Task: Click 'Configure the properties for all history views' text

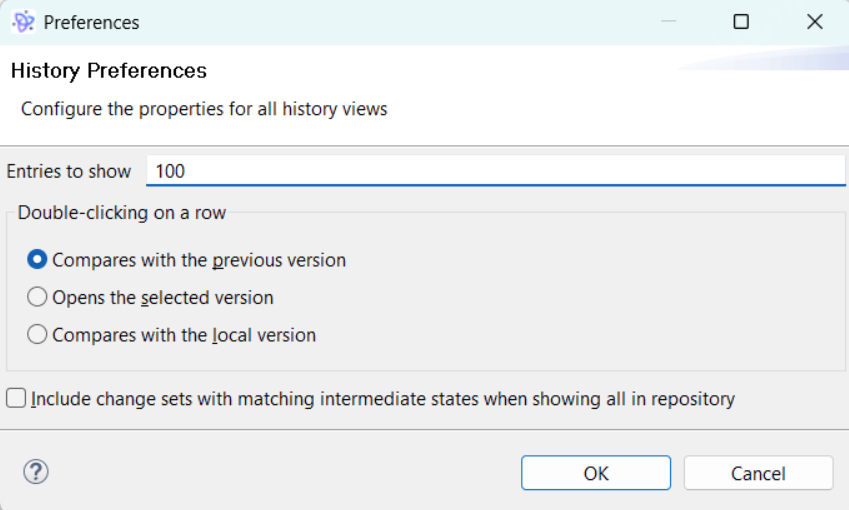Action: pos(204,109)
